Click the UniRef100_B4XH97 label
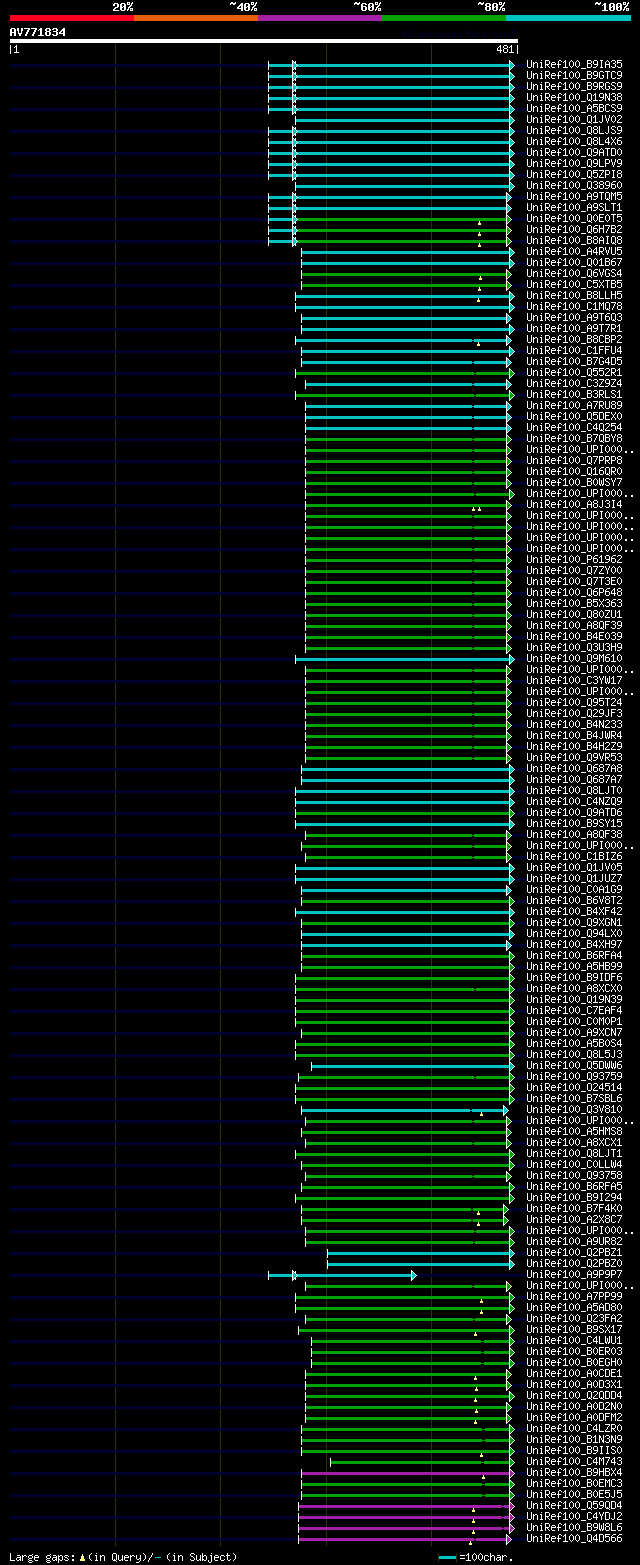This screenshot has width=640, height=1565. coord(574,944)
